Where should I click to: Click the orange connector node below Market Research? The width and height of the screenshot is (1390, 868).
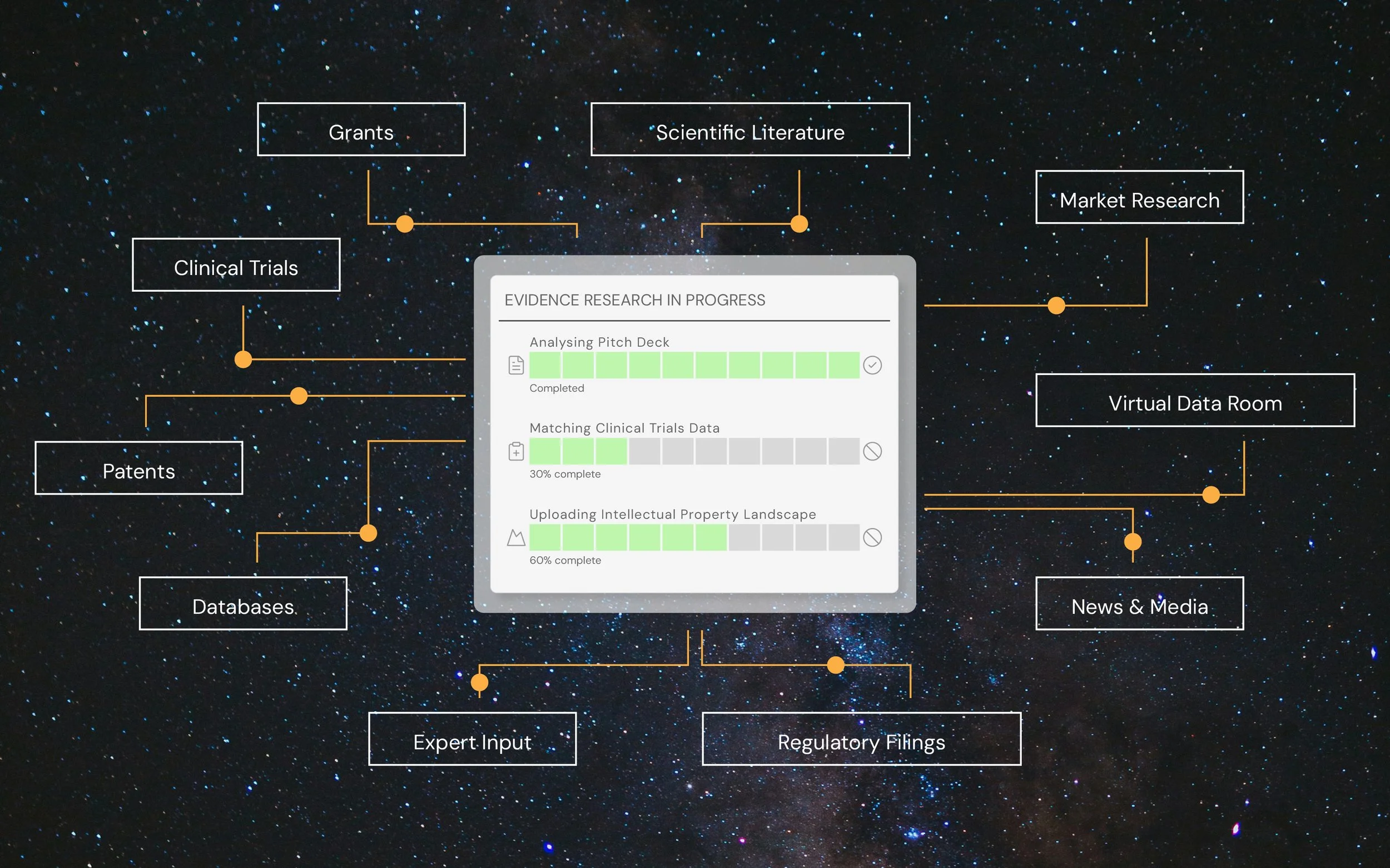1056,306
